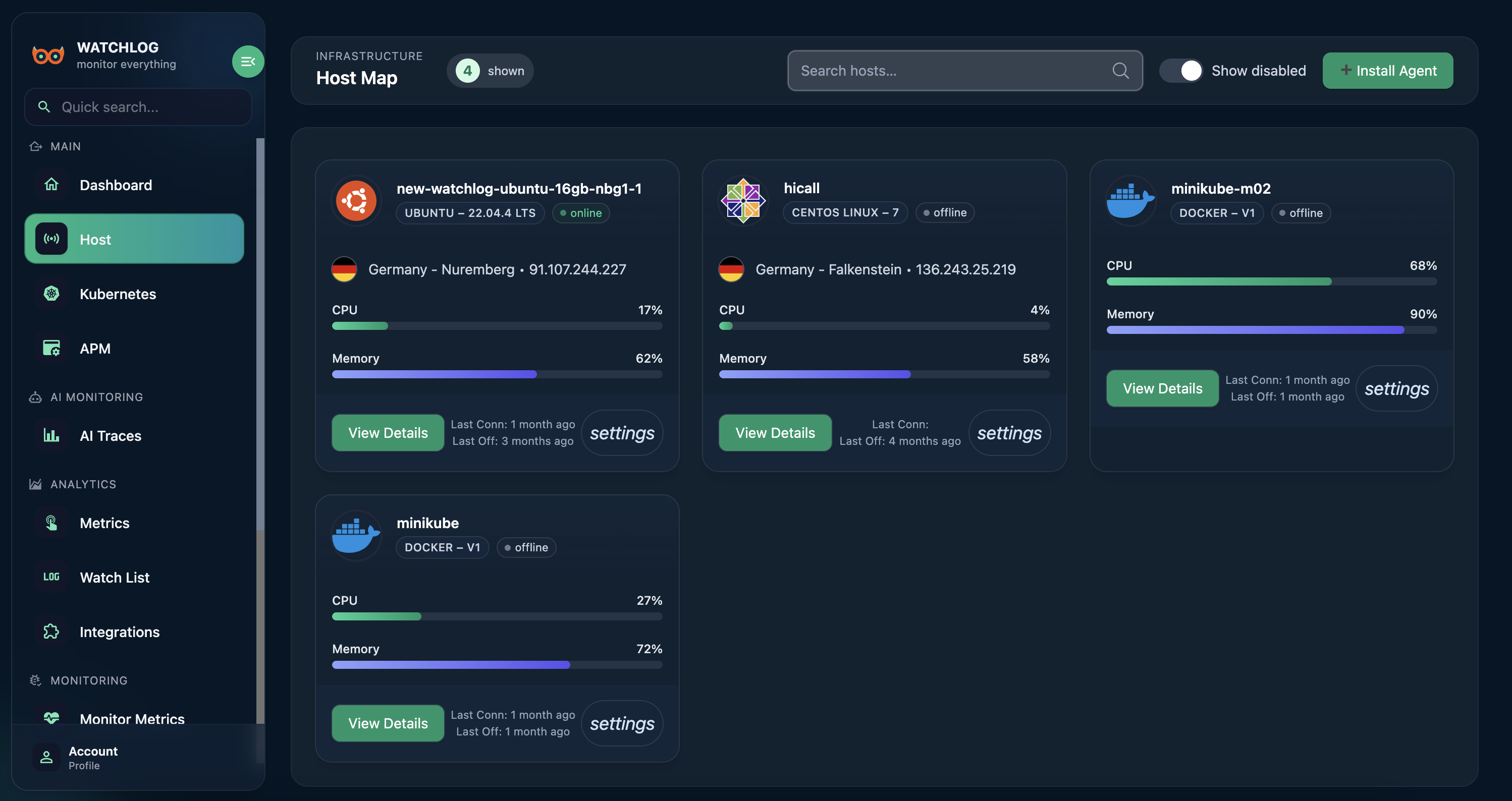Click the offline badge on minikube-m02

1301,213
